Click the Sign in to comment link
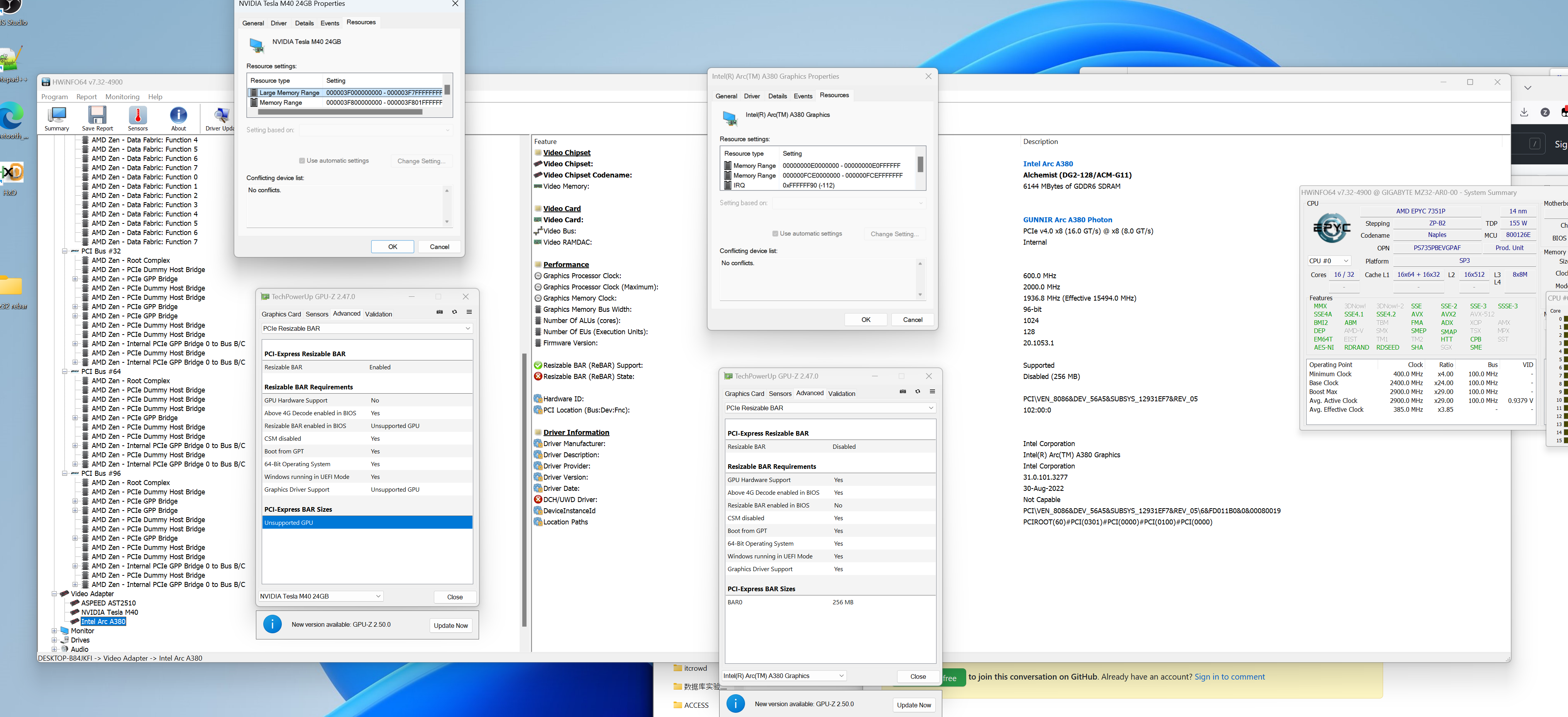The width and height of the screenshot is (1568, 717). 1229,677
